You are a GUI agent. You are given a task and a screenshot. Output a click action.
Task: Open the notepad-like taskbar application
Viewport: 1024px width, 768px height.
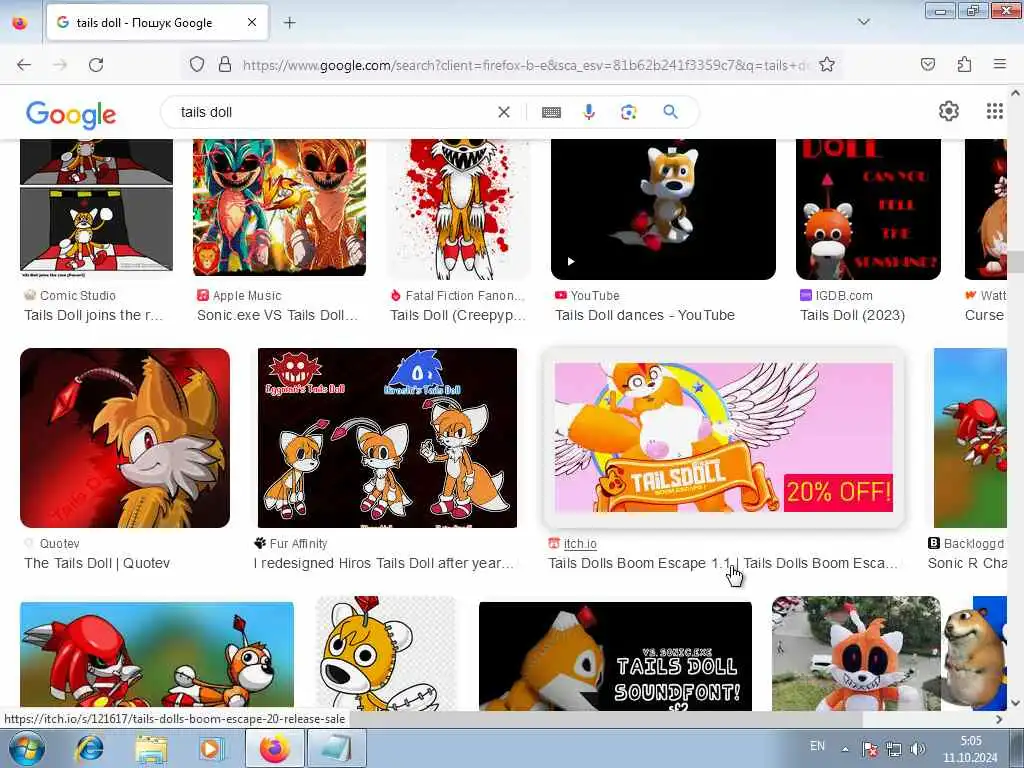336,748
